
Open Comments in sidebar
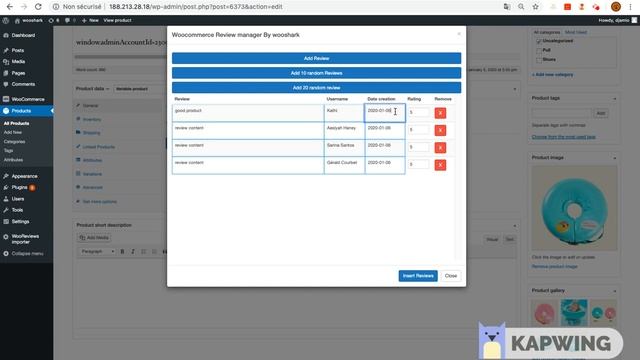tap(23, 84)
